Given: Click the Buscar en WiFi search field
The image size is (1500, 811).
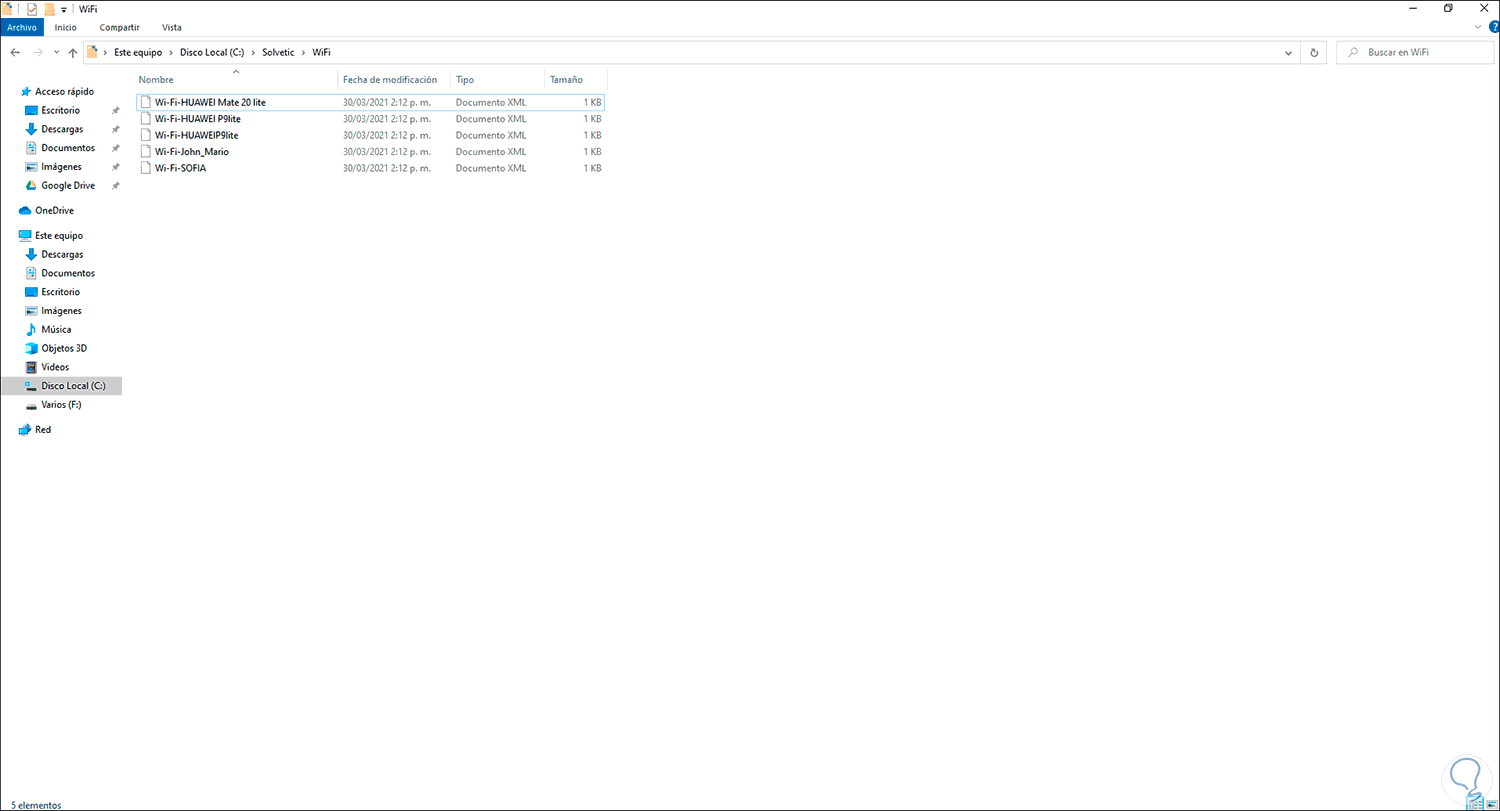Looking at the screenshot, I should coord(1415,52).
